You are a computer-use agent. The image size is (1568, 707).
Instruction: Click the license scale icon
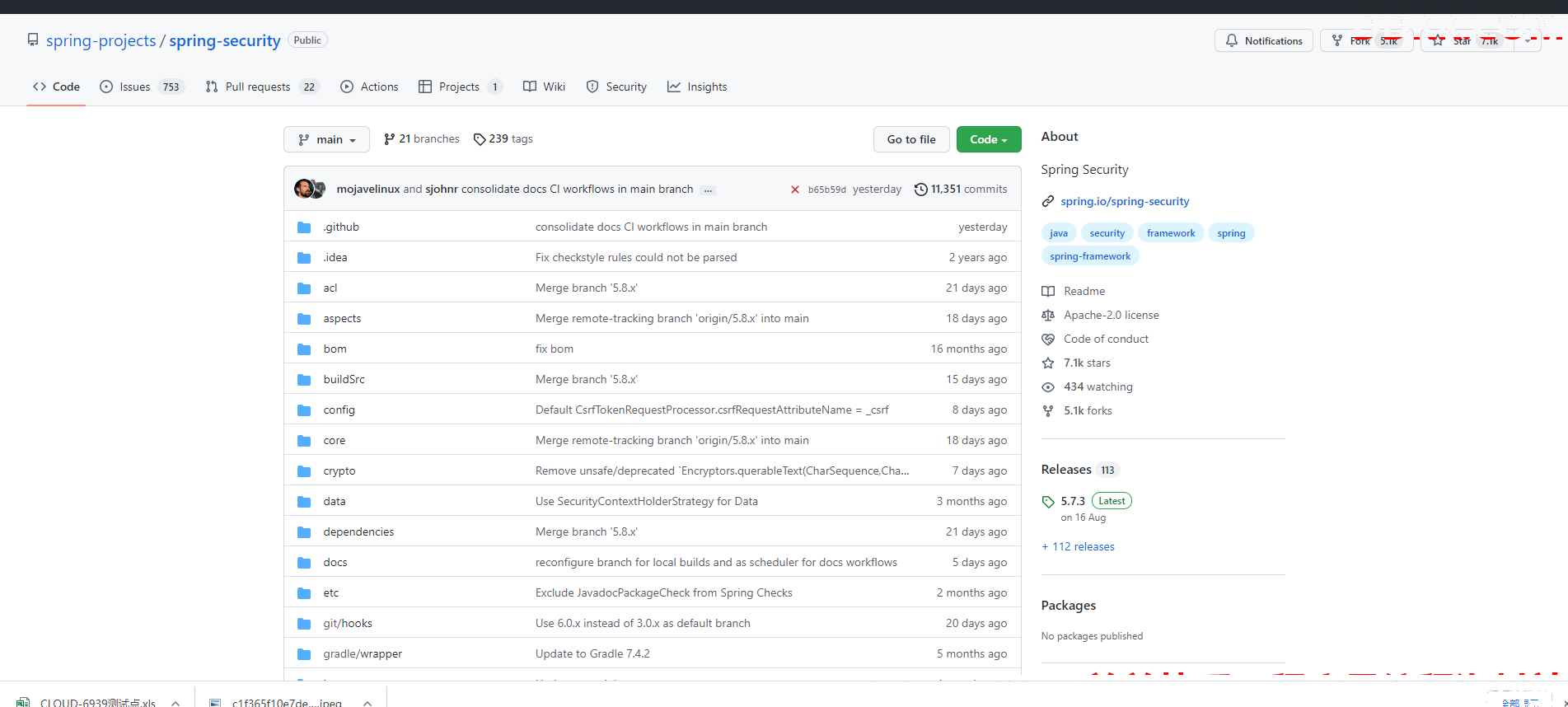coord(1048,315)
